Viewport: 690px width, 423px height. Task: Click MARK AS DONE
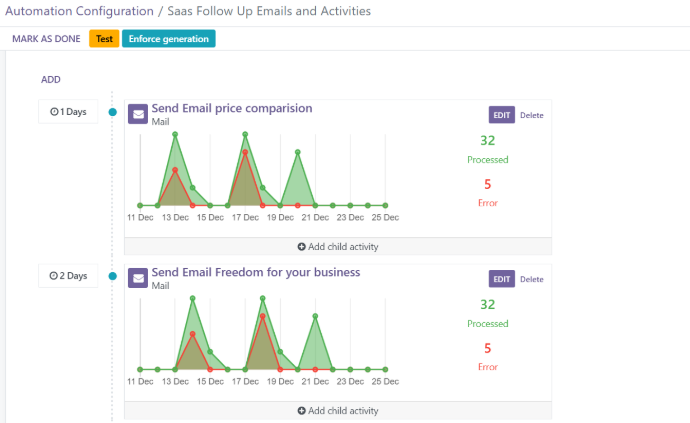47,39
